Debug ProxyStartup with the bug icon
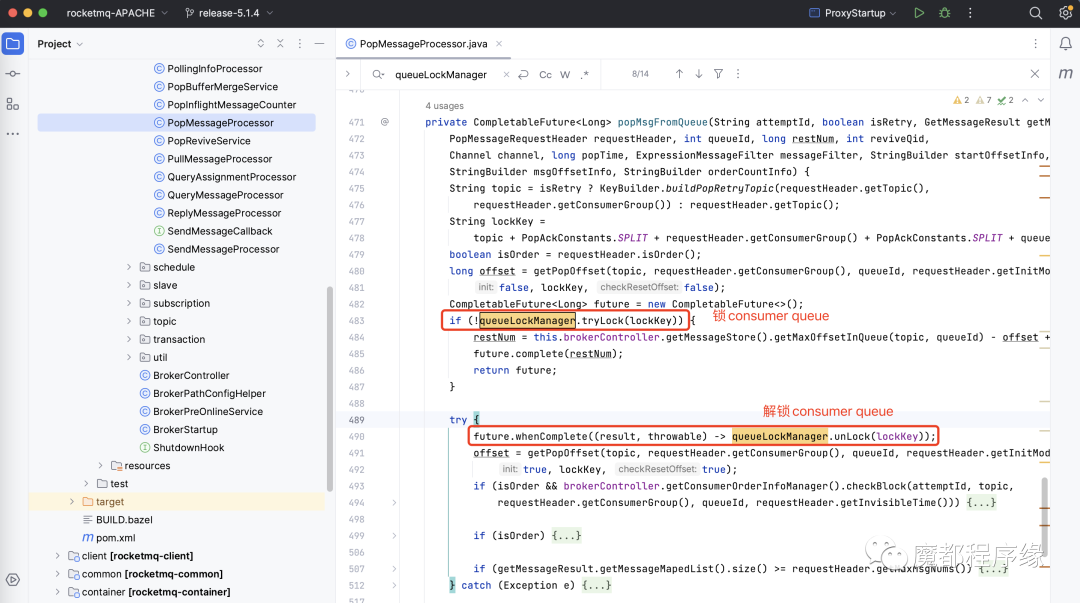Screen dimensions: 1080x603 [944, 13]
